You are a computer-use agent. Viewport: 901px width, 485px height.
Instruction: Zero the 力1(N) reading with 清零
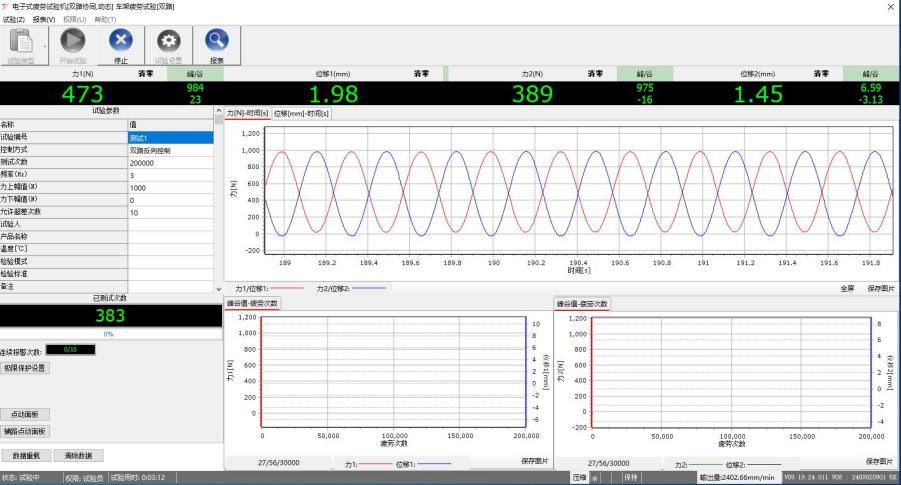coord(144,73)
